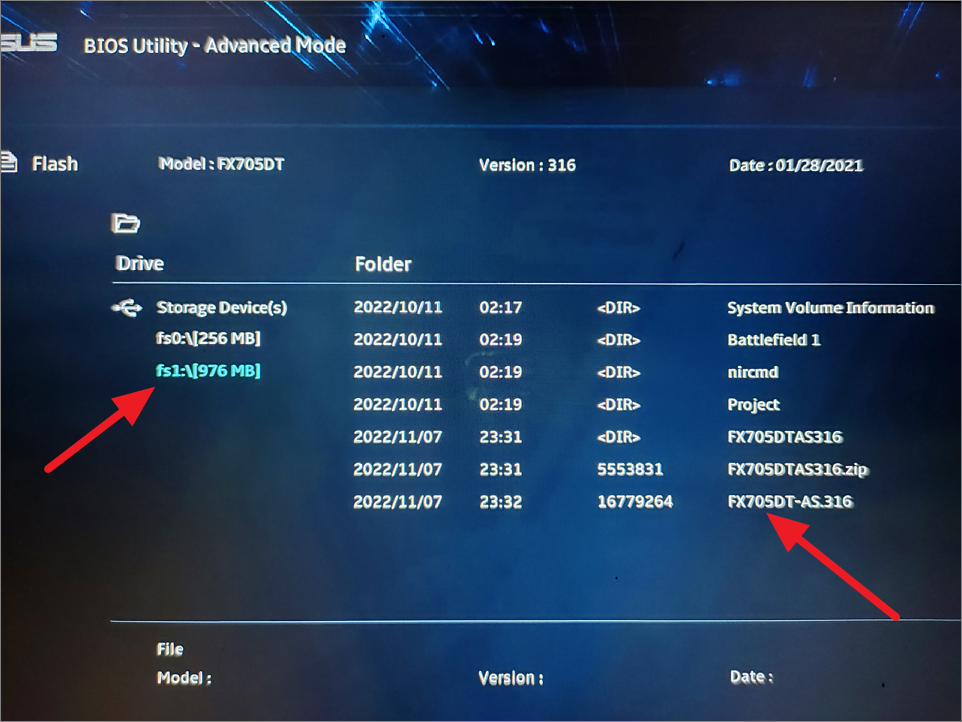Click Date : 01/28/2021 text

point(796,165)
